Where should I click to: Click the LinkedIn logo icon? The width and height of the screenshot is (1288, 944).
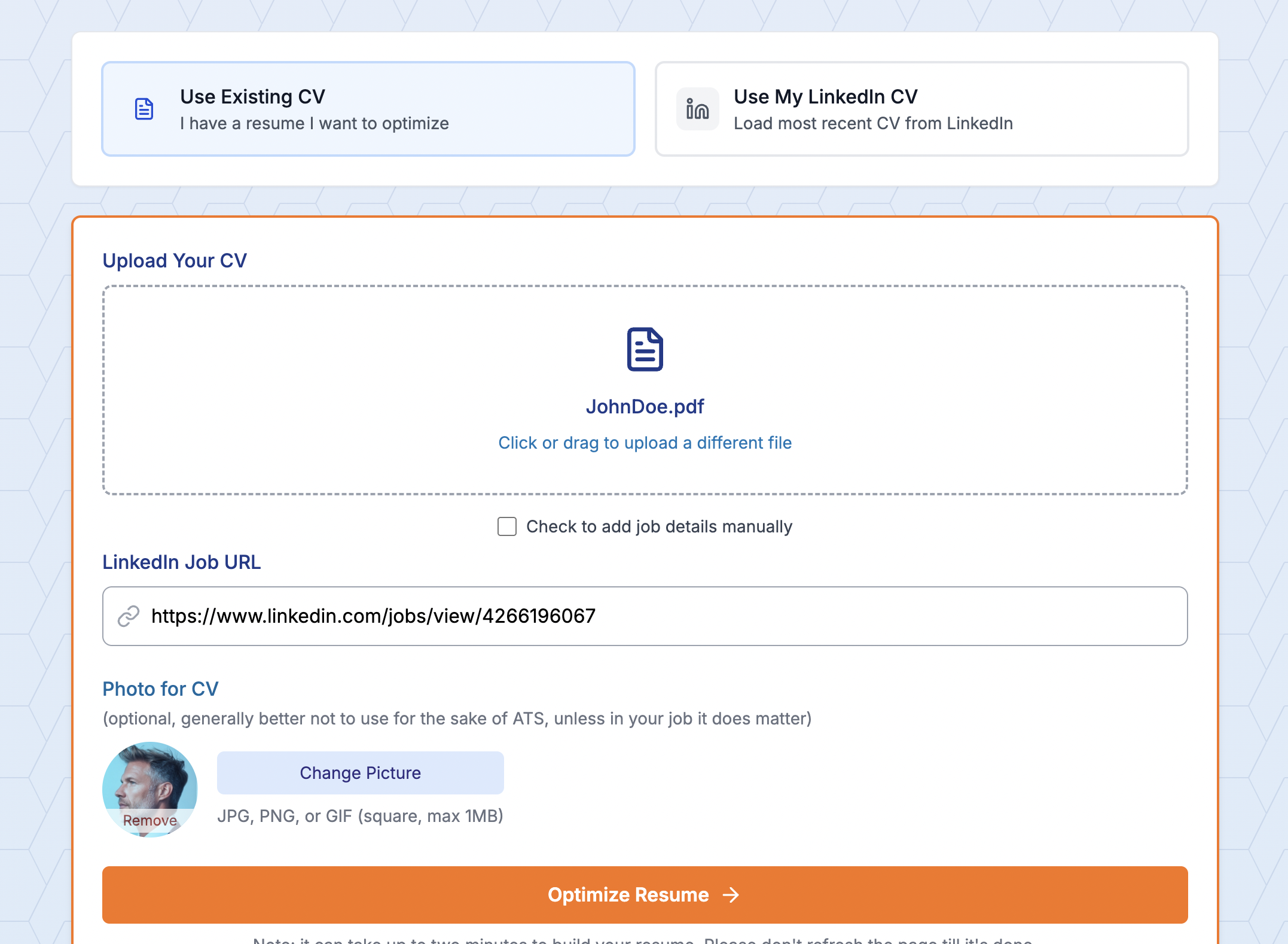pyautogui.click(x=697, y=109)
